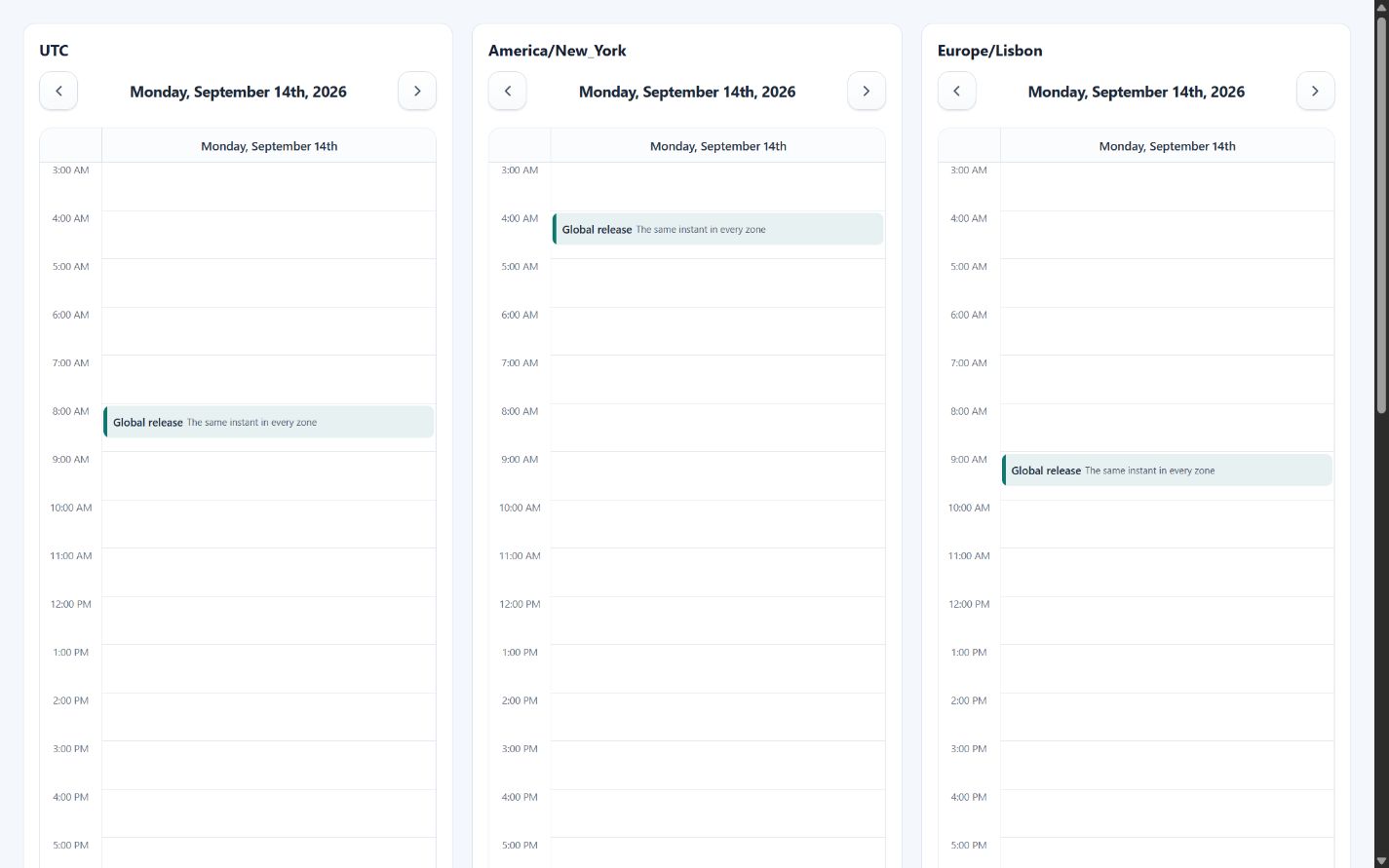This screenshot has height=868, width=1389.
Task: Advance America/New_York calendar to next day
Action: click(x=867, y=92)
